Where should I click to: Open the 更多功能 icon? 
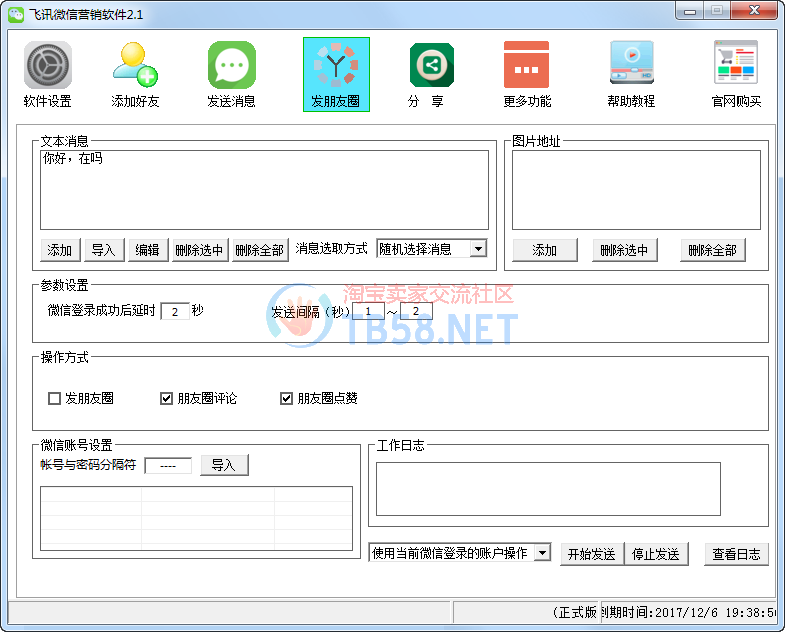tap(526, 65)
